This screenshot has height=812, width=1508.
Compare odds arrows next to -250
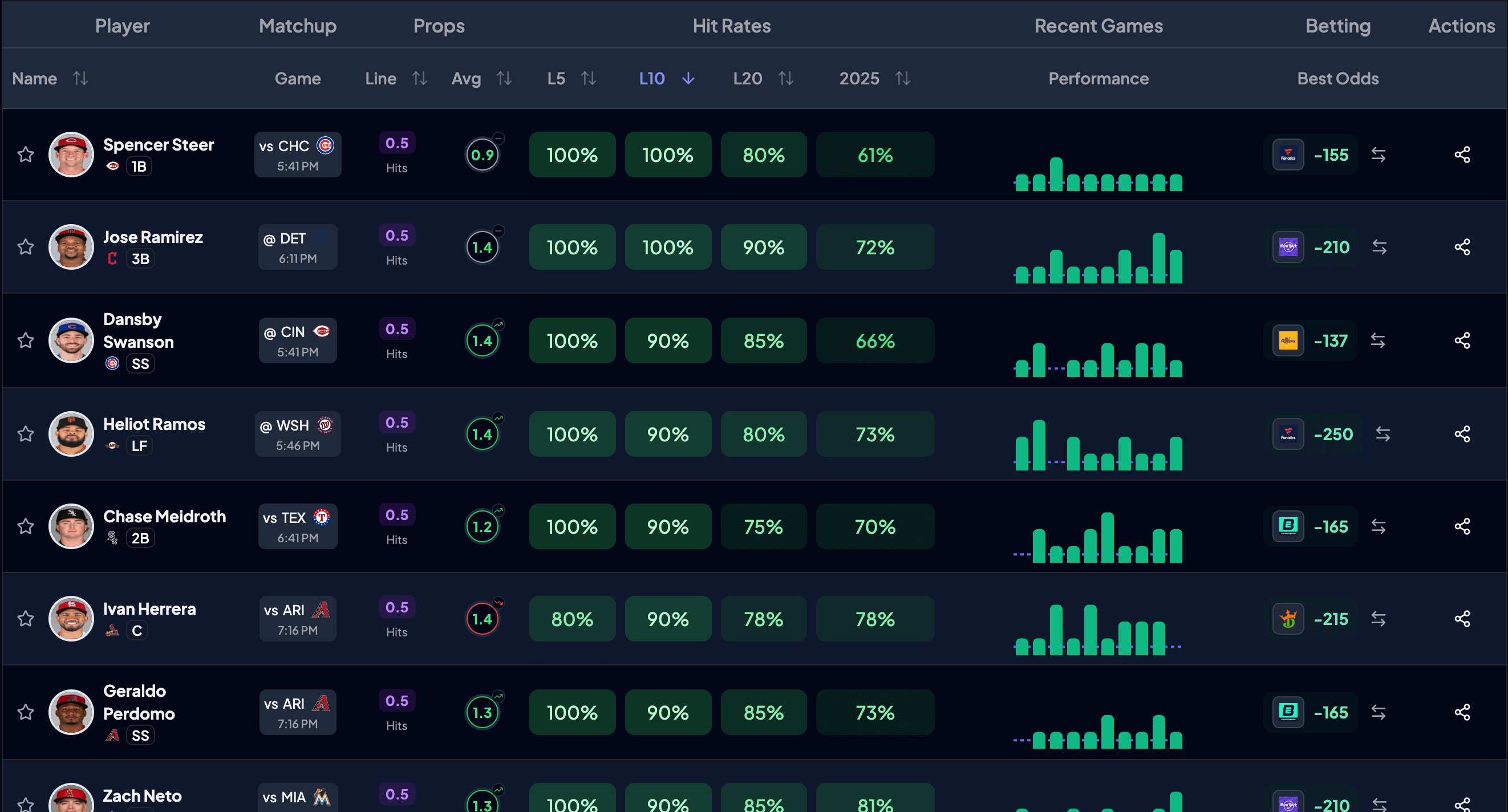(1383, 434)
